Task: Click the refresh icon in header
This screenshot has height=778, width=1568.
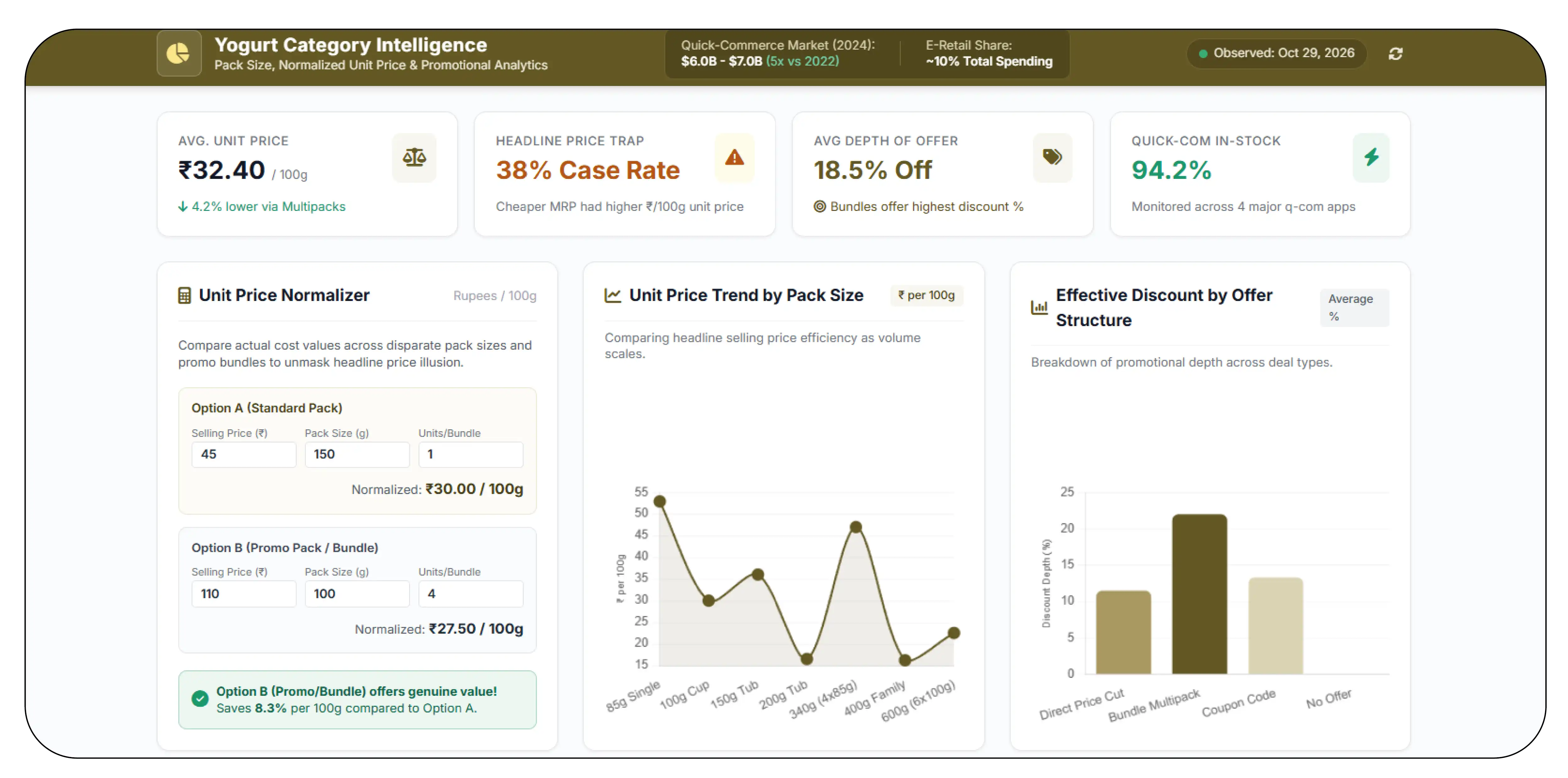Action: pyautogui.click(x=1396, y=54)
